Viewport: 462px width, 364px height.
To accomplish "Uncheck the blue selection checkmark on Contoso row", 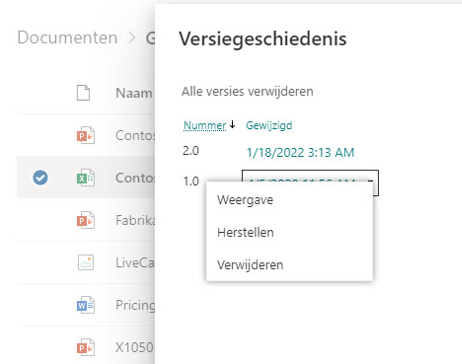I will tap(40, 177).
